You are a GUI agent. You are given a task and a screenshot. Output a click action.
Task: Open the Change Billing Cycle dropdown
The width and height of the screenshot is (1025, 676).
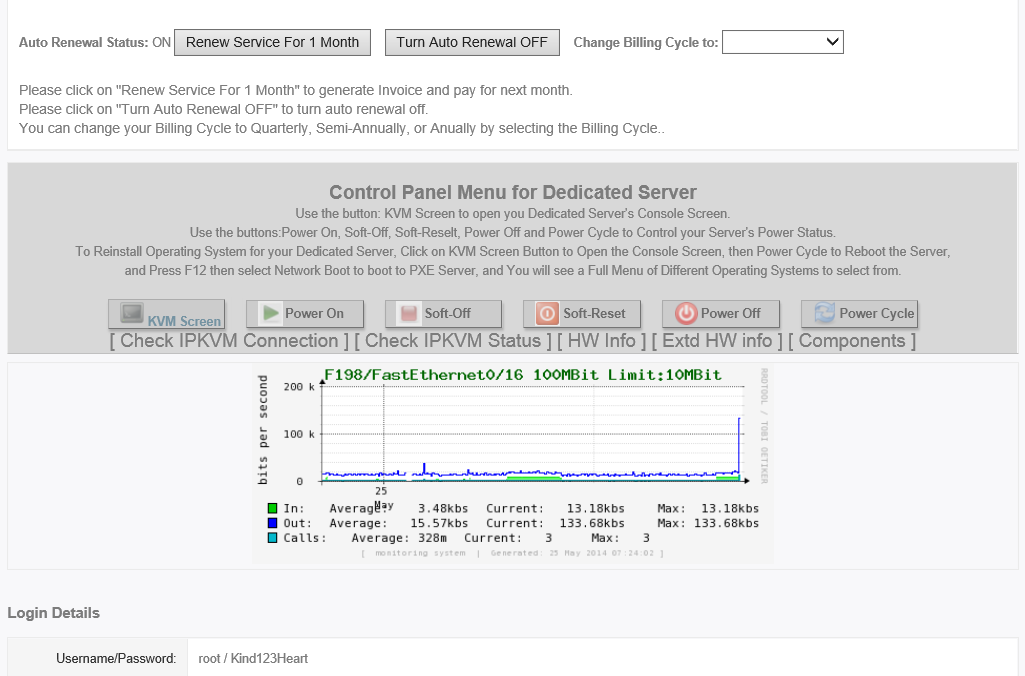(x=783, y=42)
